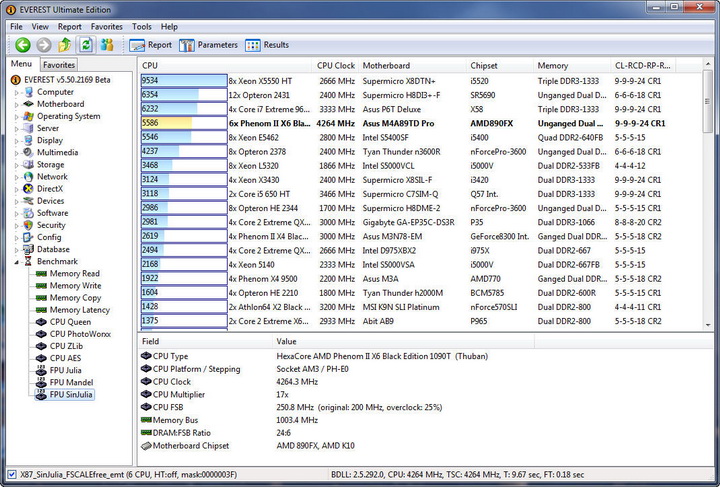Expand the Storage tree node
This screenshot has width=720, height=487.
click(x=17, y=165)
